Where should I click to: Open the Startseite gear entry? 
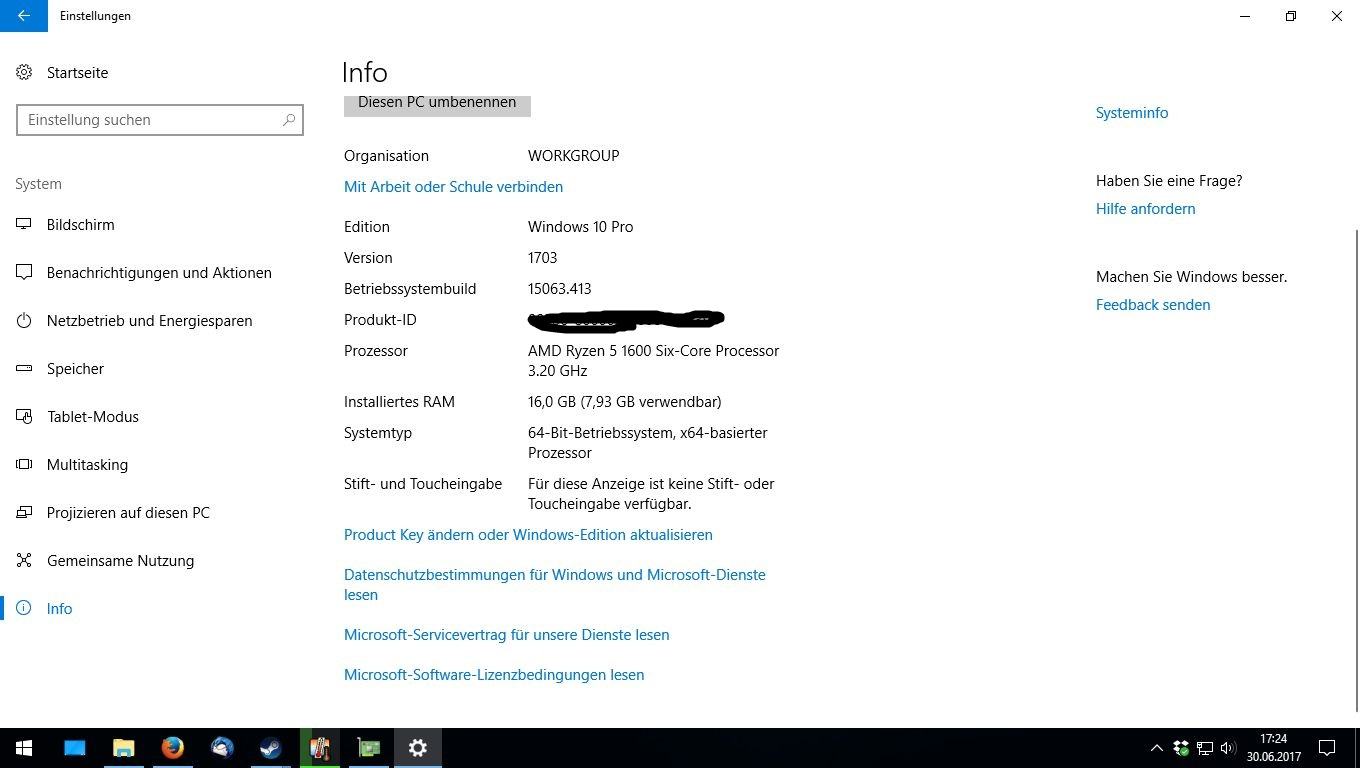pos(62,73)
